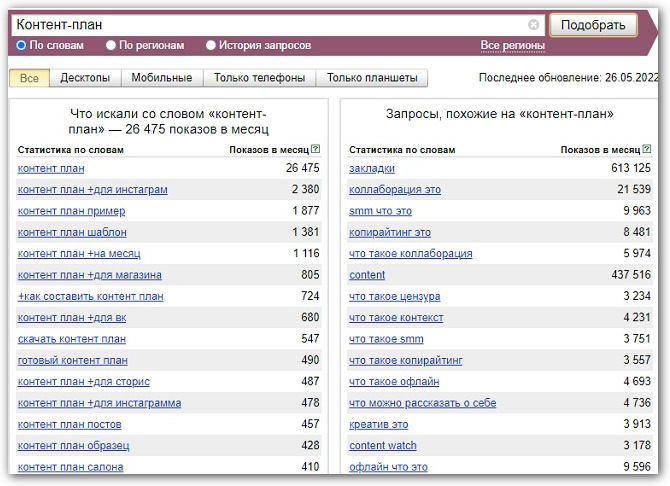Click the help icon beside right 'Показов в месяц'
The image size is (670, 486).
click(646, 150)
